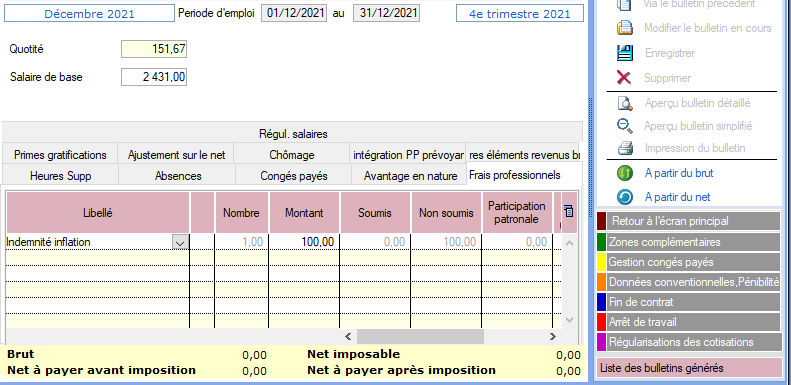Click the Quotité input field

[x=154, y=49]
